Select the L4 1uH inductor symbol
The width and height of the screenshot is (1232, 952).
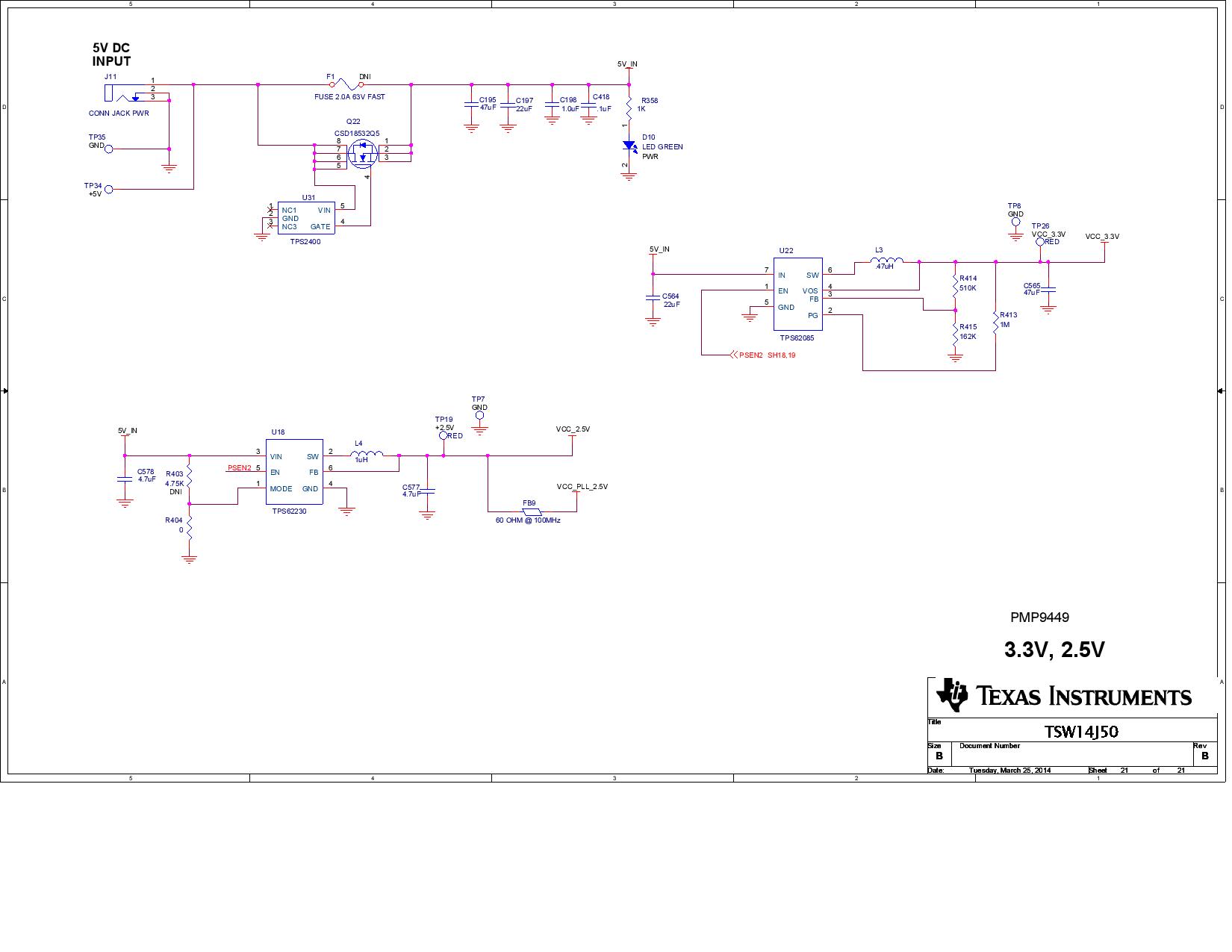[x=367, y=454]
